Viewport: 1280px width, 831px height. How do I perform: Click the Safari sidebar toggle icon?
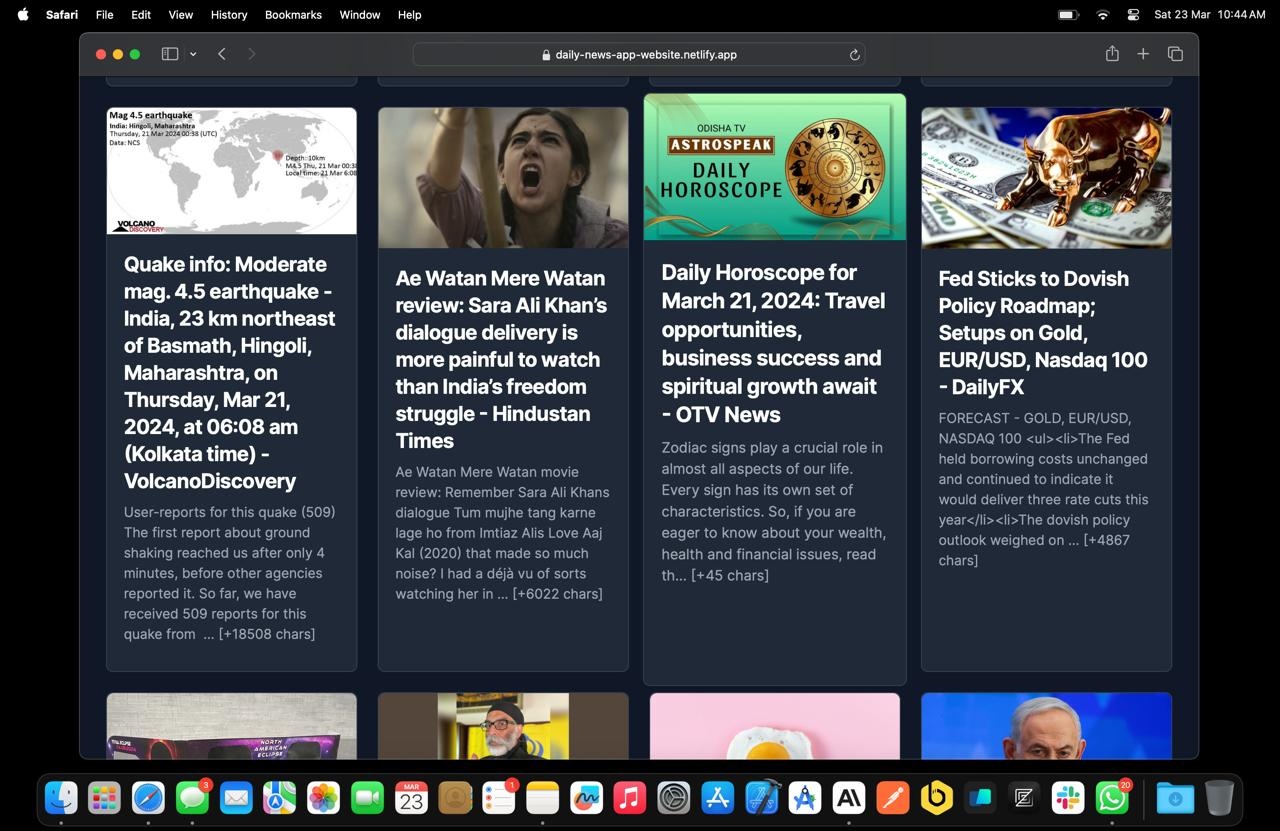click(x=170, y=54)
